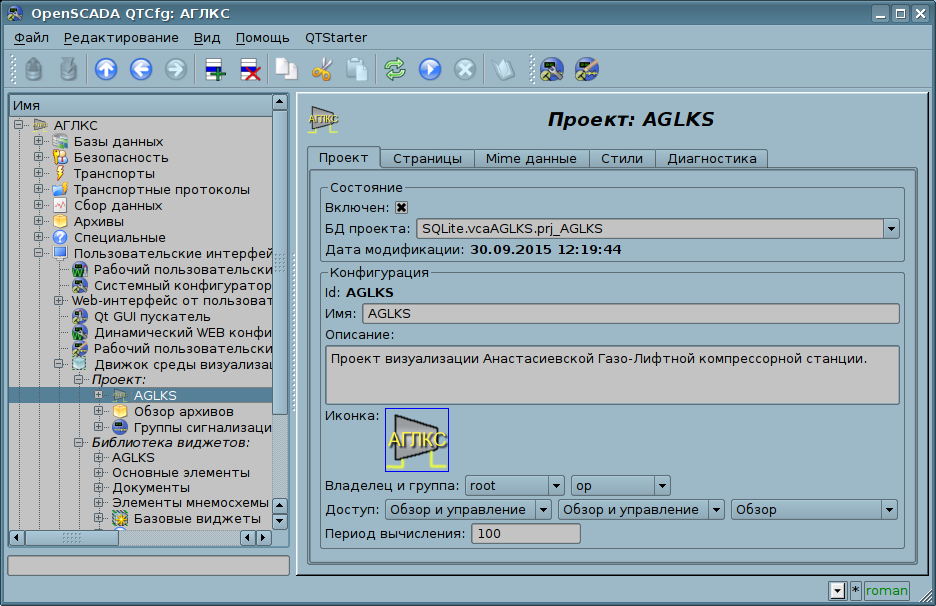The height and width of the screenshot is (606, 936).
Task: Open the БД проекта dropdown
Action: tap(890, 229)
